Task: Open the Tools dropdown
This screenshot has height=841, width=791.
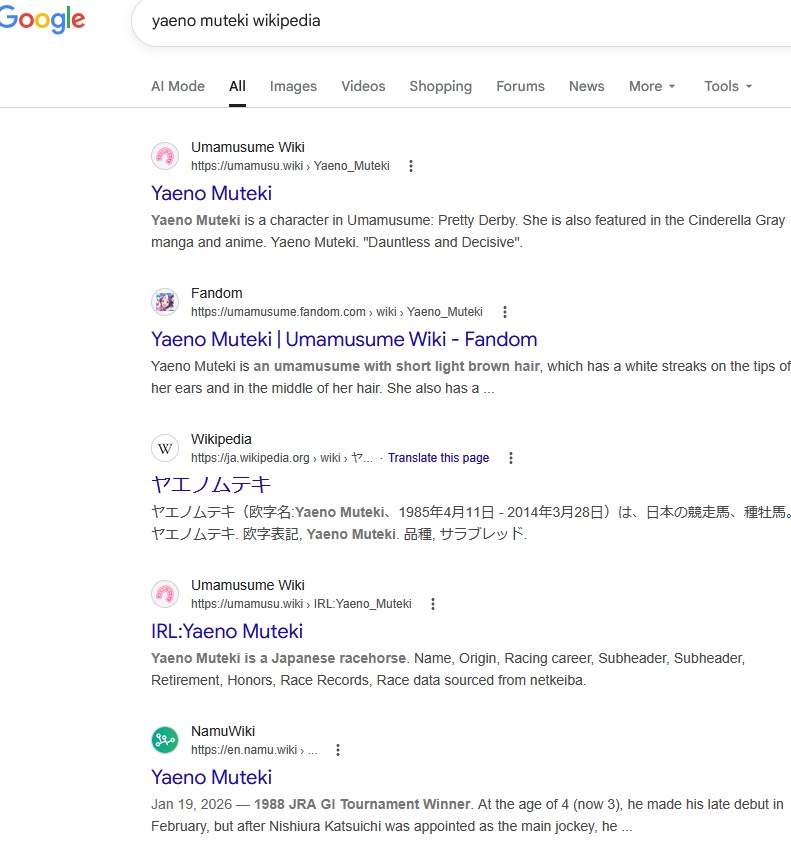Action: pos(728,86)
